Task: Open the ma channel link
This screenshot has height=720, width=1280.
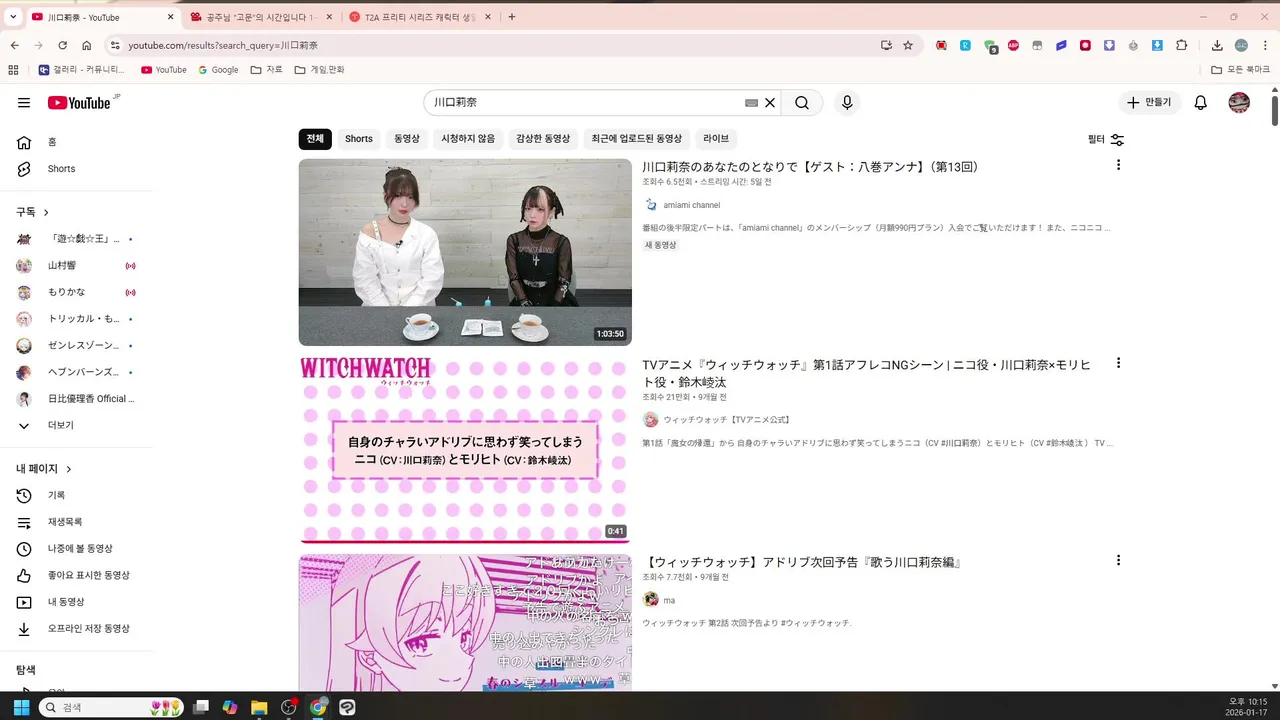Action: [669, 600]
